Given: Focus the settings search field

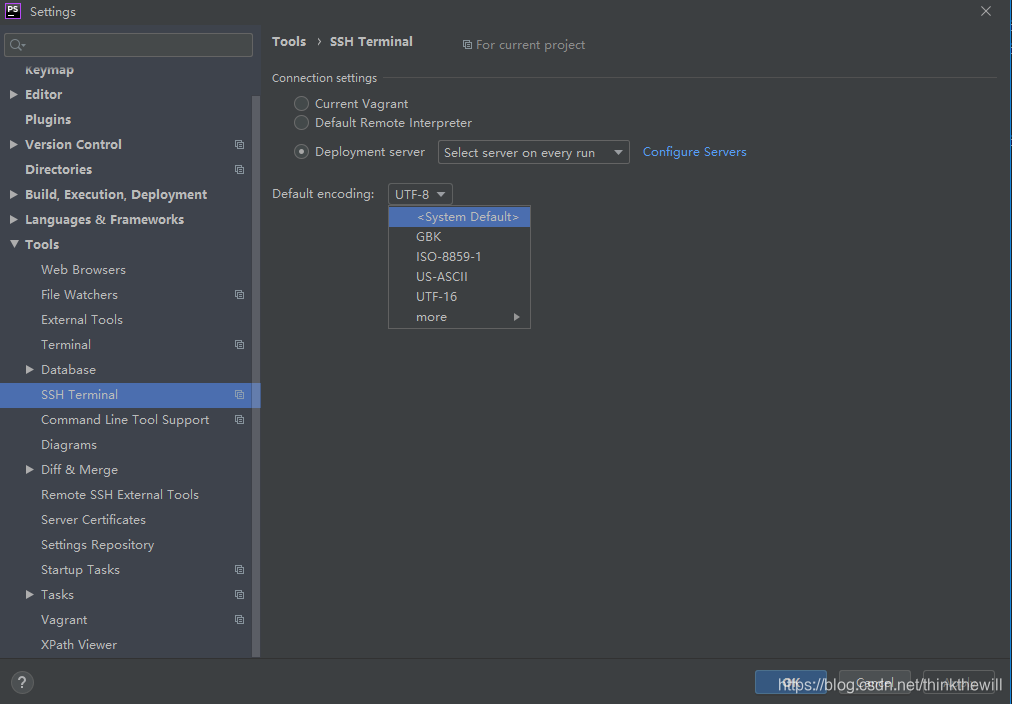Looking at the screenshot, I should [x=128, y=45].
